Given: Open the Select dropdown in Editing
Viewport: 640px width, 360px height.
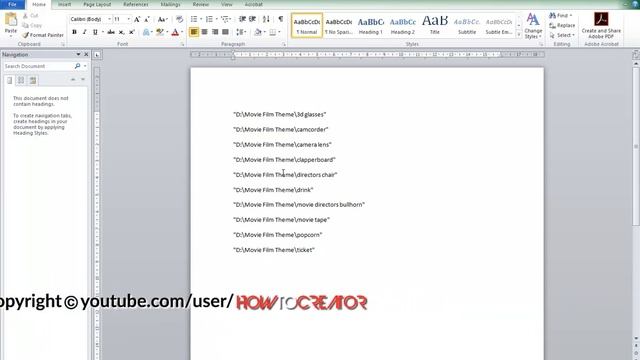Looking at the screenshot, I should 562,35.
